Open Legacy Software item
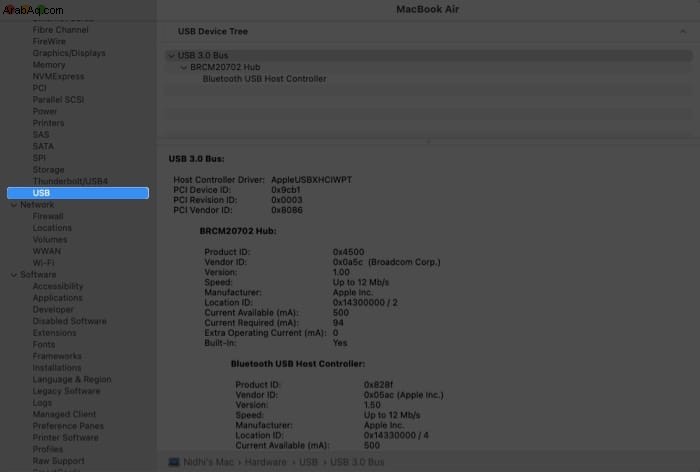The height and width of the screenshot is (472, 700). coord(66,391)
